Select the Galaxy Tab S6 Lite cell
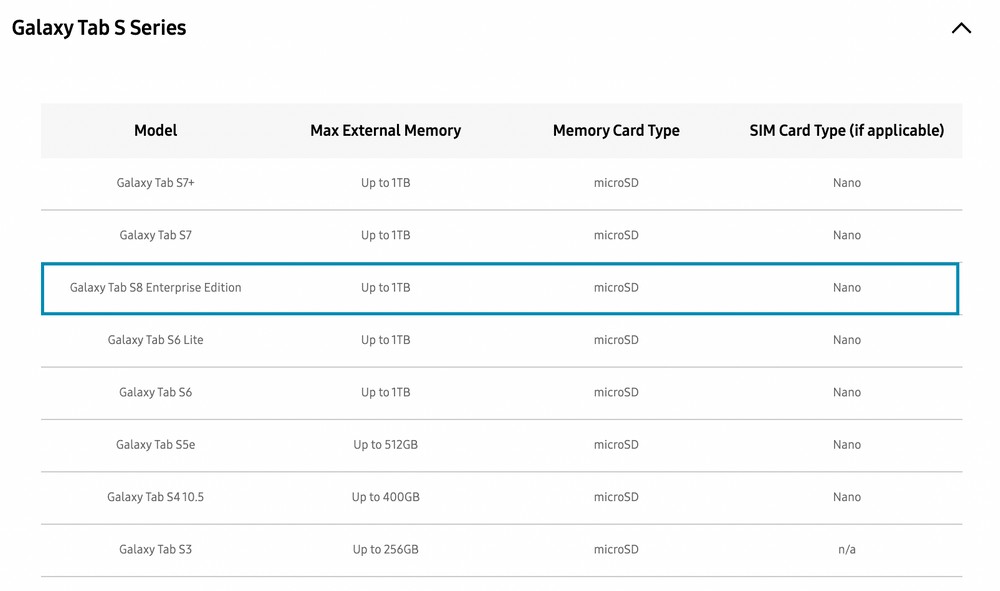Viewport: 1000px width, 591px height. coord(156,340)
